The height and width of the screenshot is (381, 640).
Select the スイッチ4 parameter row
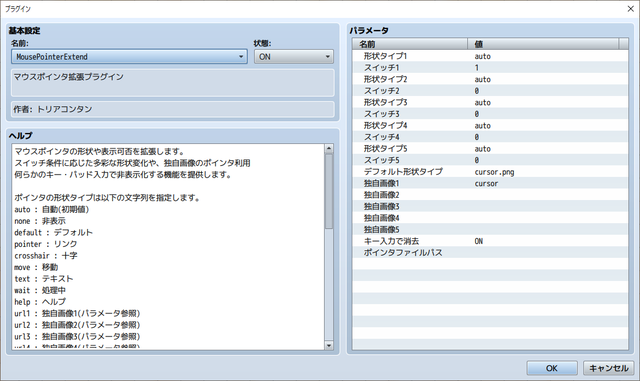coord(490,137)
